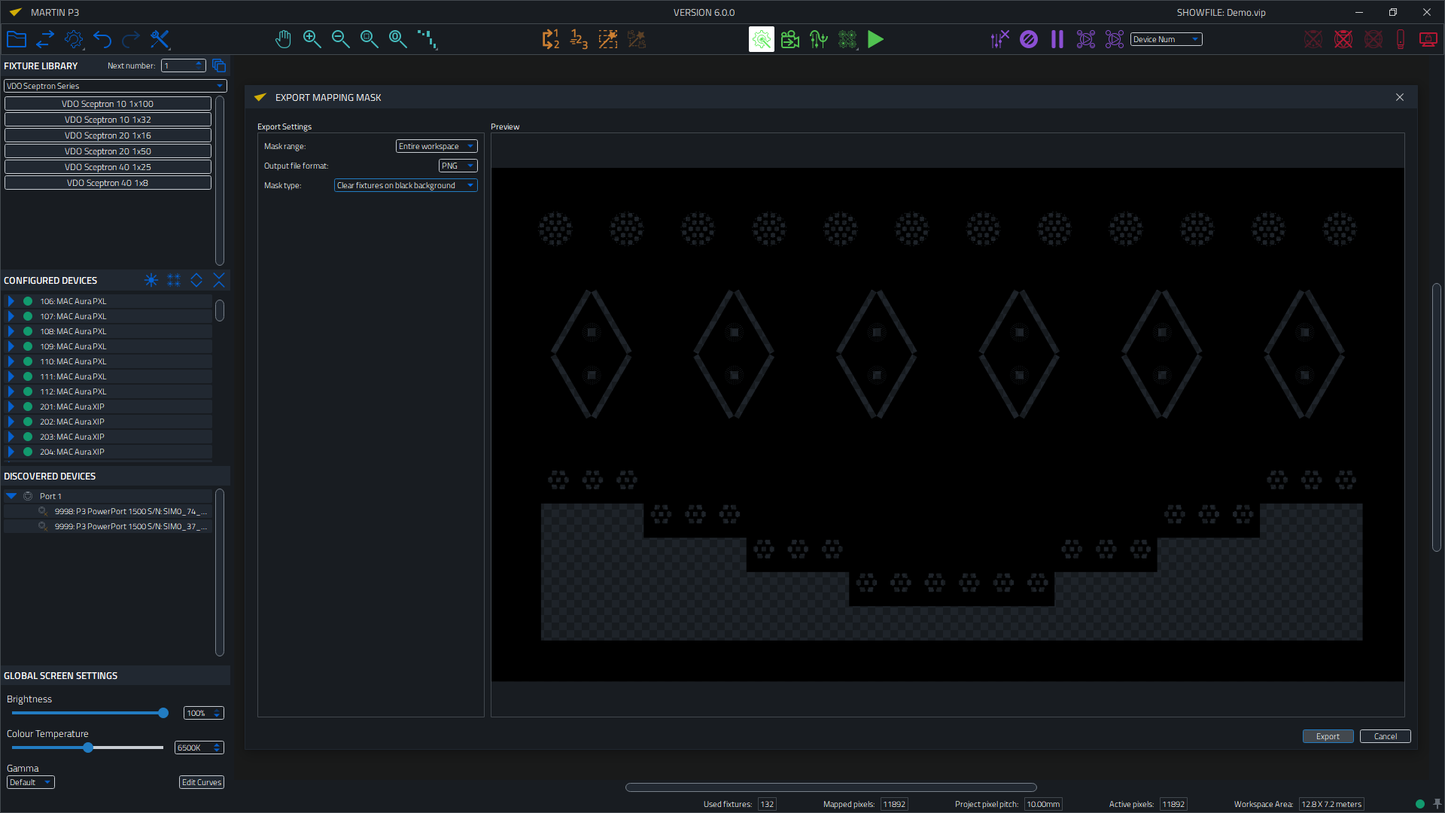Image resolution: width=1445 pixels, height=813 pixels.
Task: Open the Mask range dropdown
Action: coord(436,146)
